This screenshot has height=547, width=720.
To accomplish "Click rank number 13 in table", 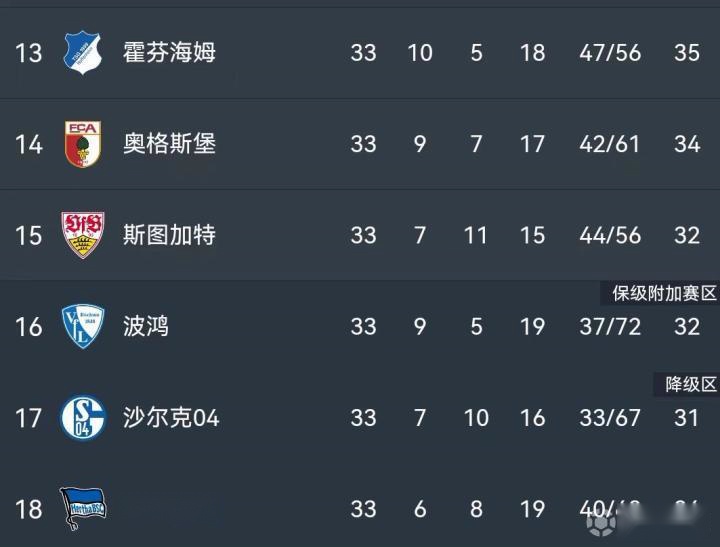I will (x=29, y=52).
